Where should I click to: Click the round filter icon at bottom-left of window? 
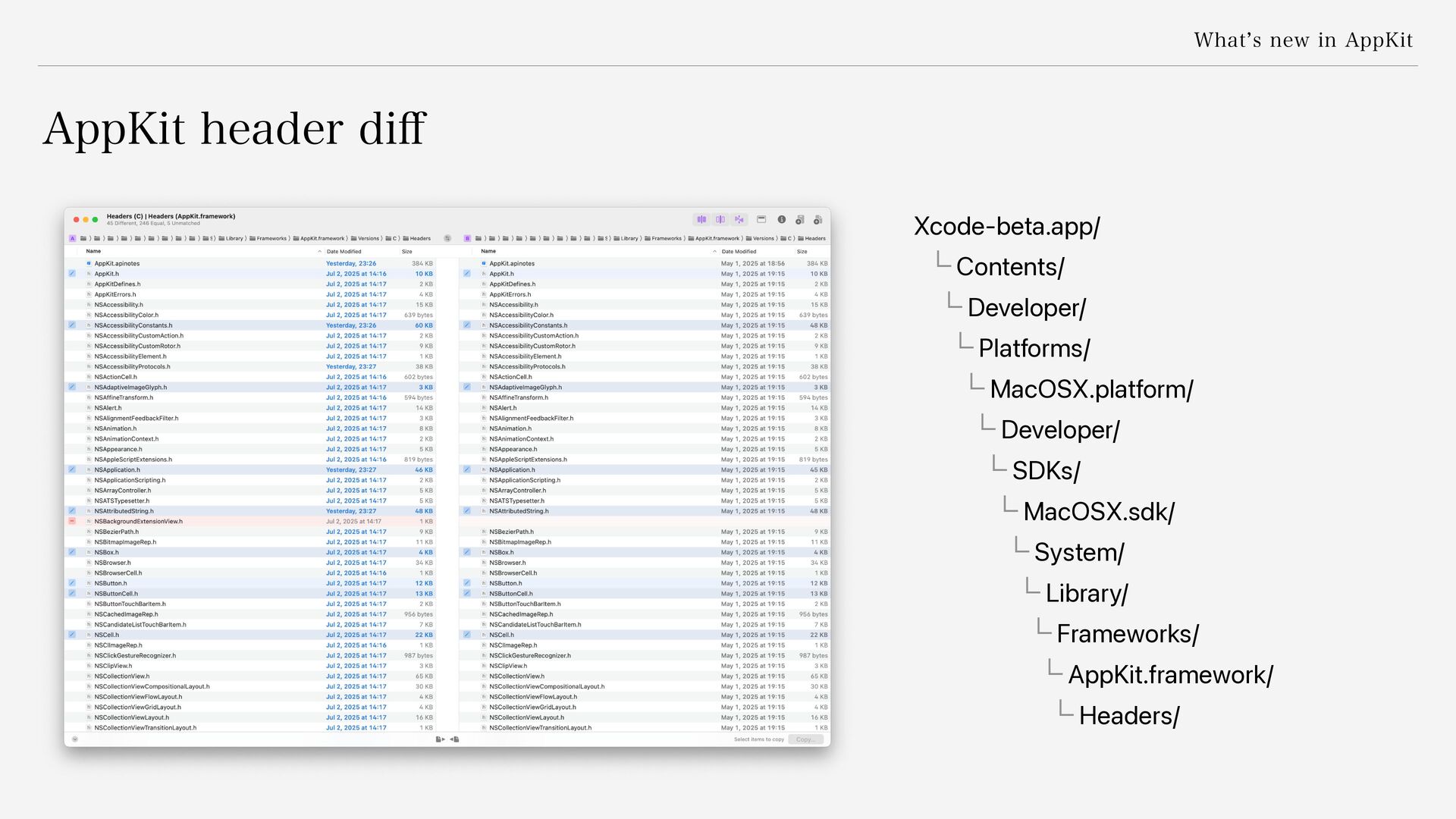[75, 739]
